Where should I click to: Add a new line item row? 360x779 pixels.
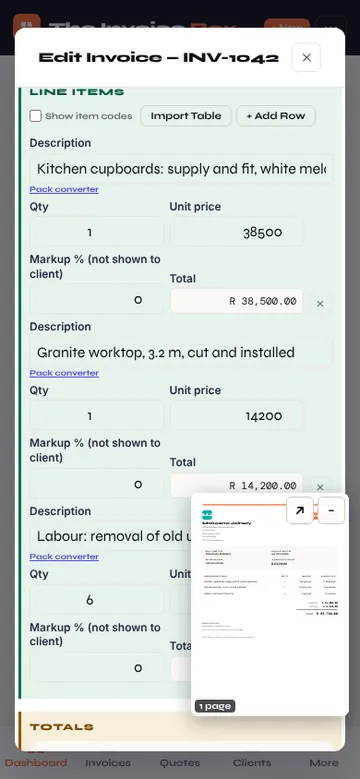[x=276, y=116]
